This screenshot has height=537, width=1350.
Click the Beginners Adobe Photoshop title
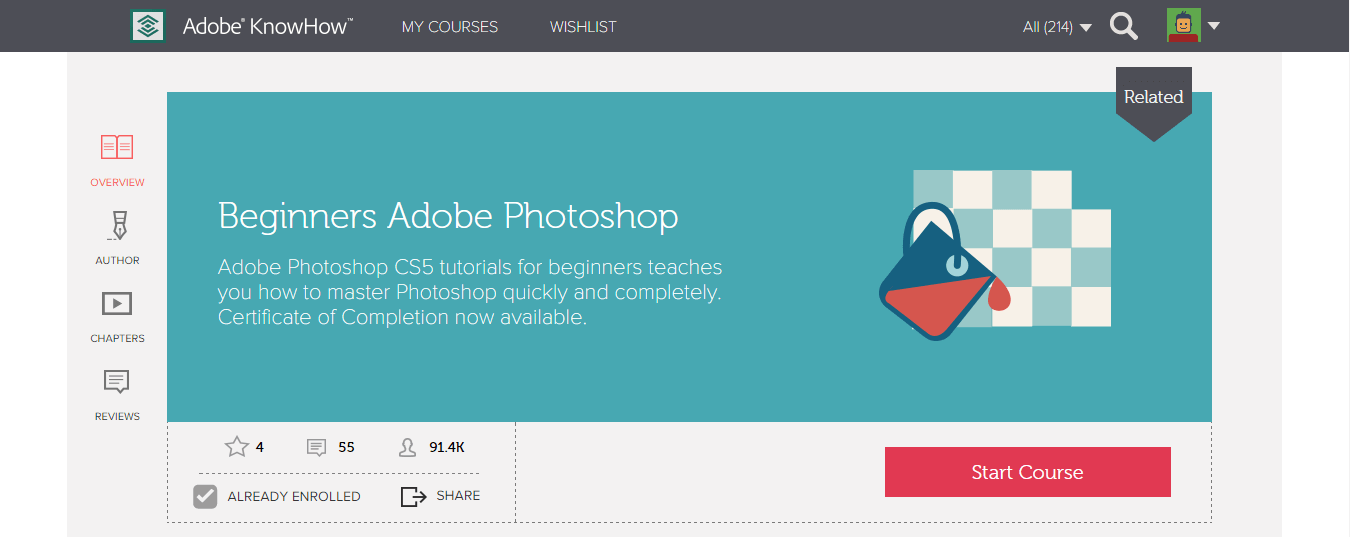click(448, 216)
